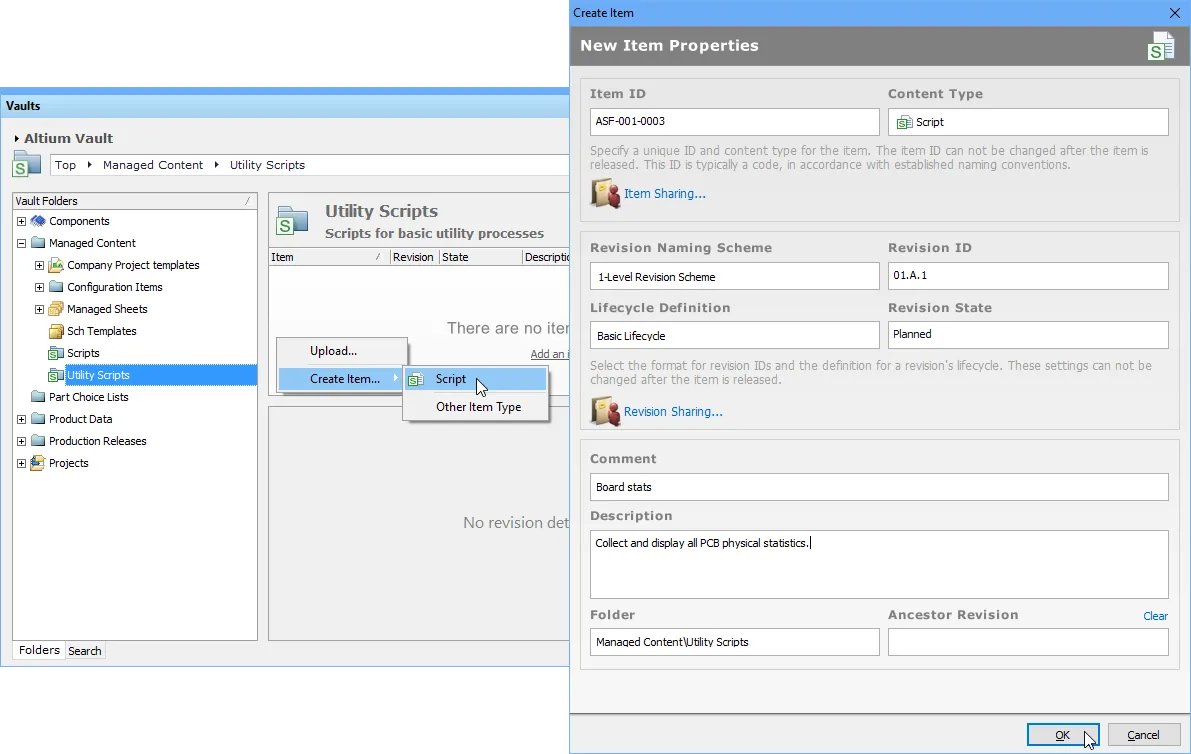Open the Item Sharing... link
Viewport: 1191px width, 754px height.
coord(665,194)
